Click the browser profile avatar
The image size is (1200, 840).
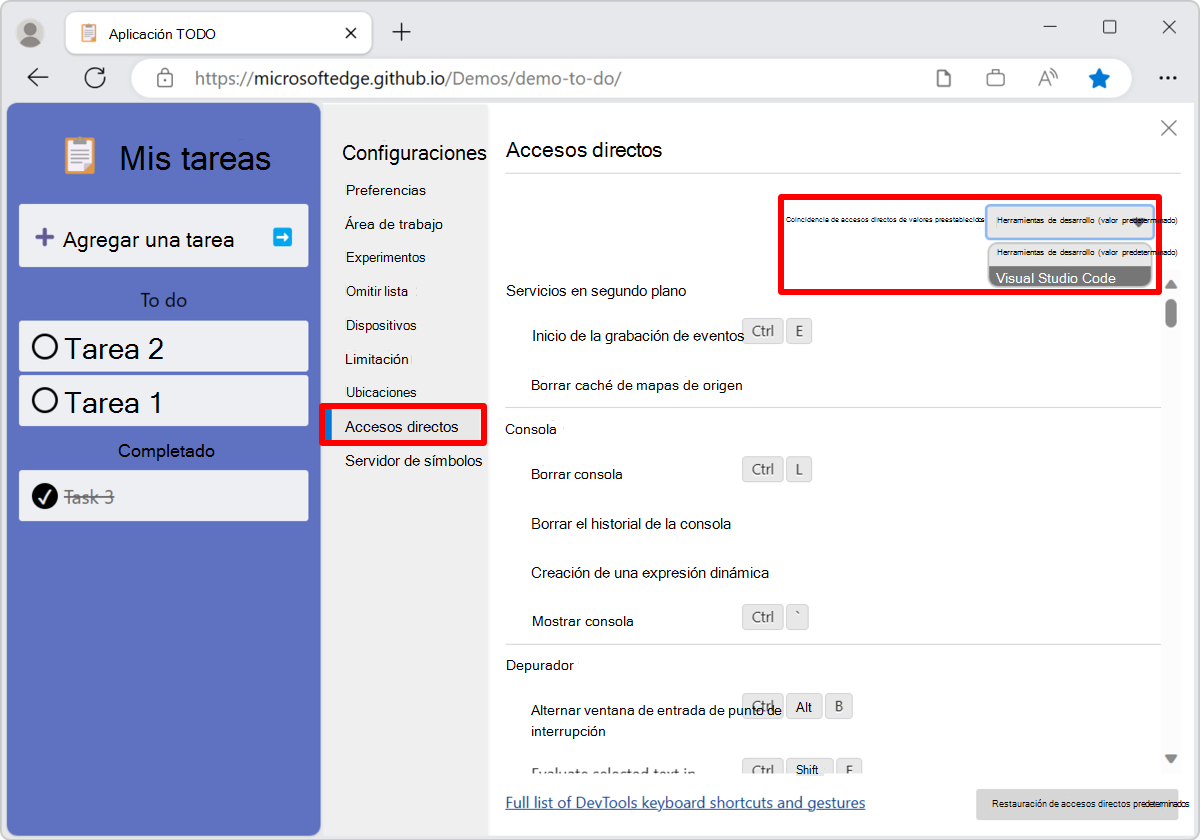point(30,32)
